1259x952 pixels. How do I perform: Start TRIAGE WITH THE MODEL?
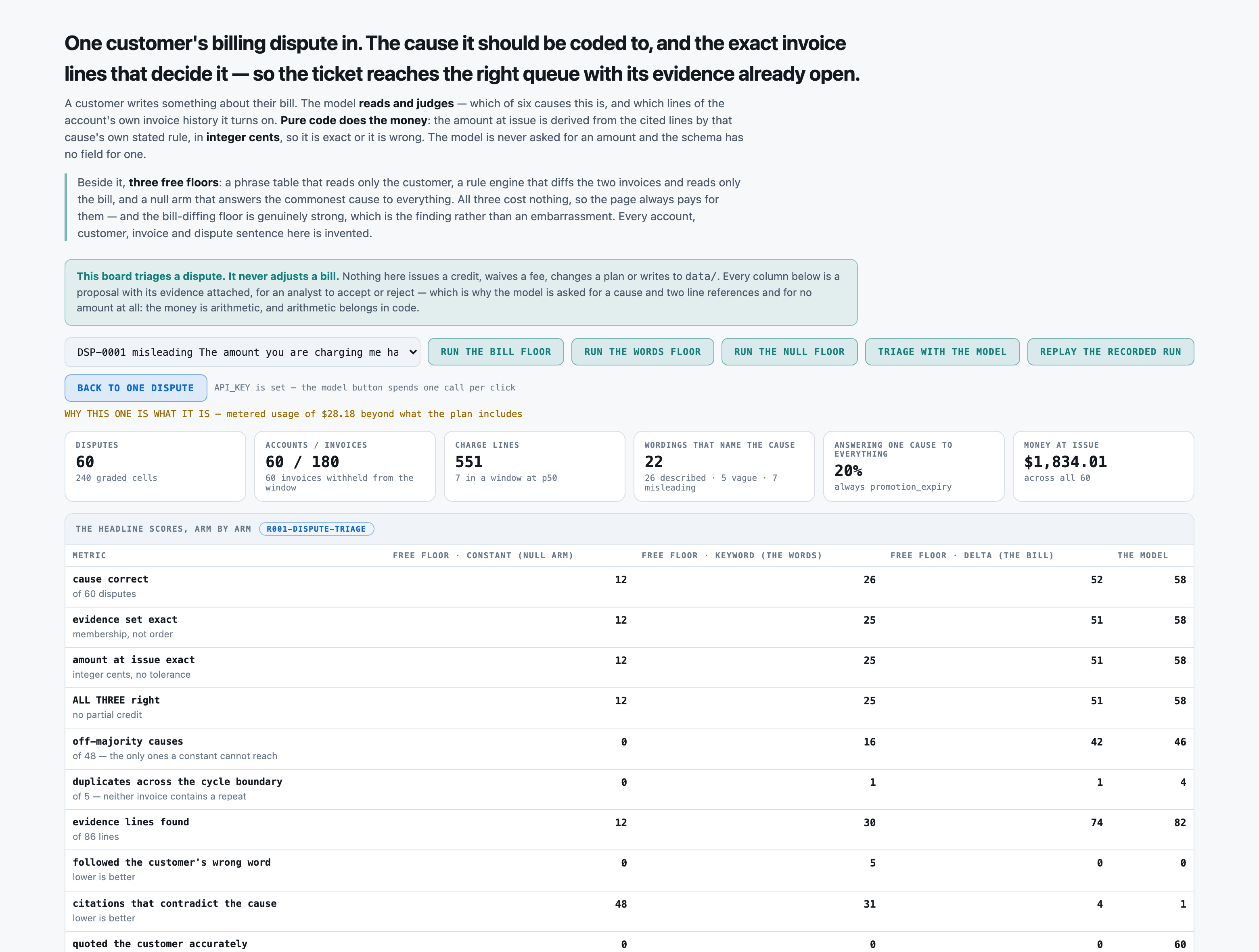(x=942, y=352)
